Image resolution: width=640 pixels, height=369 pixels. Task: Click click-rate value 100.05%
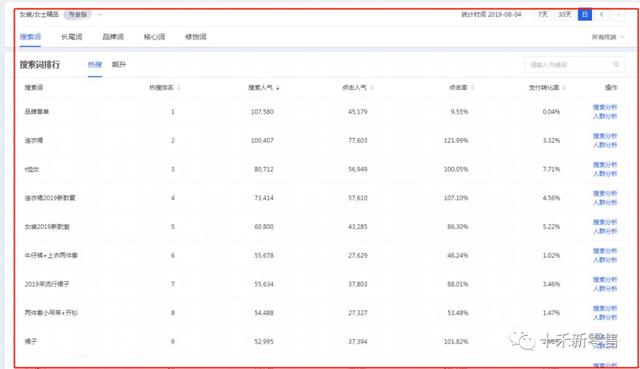click(456, 169)
